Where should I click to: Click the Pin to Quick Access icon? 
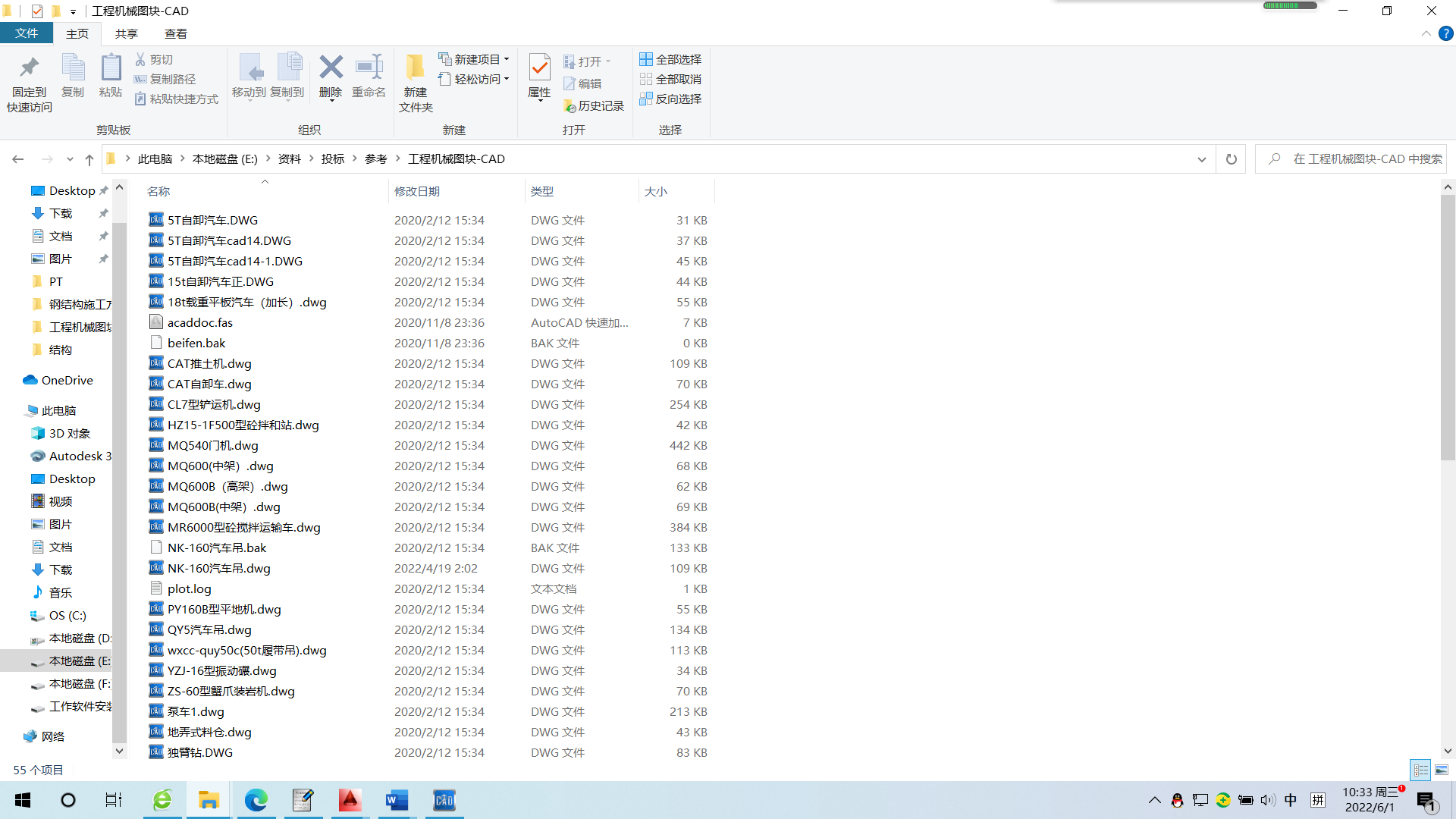(x=30, y=68)
